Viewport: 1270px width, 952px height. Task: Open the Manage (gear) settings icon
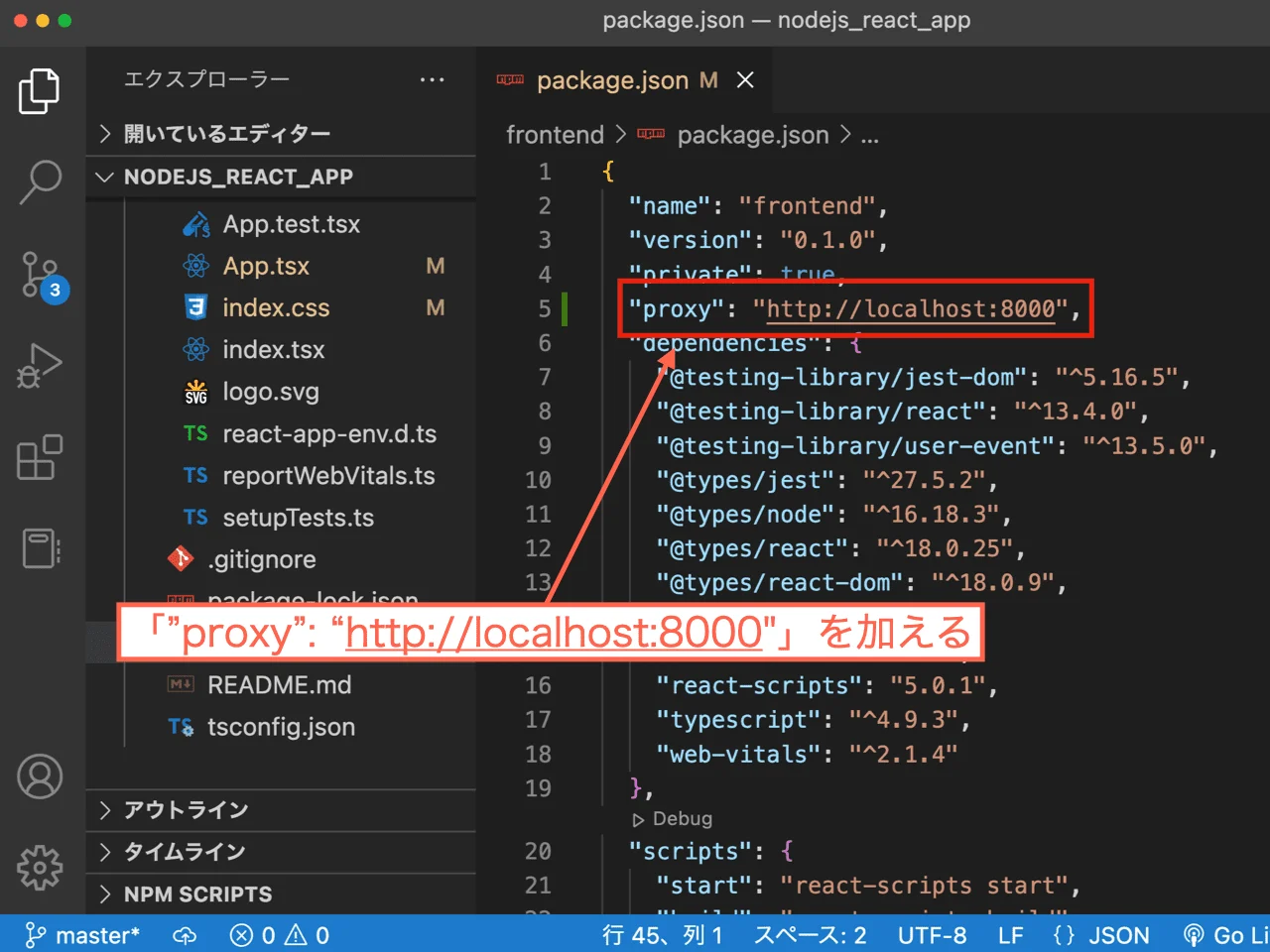pyautogui.click(x=40, y=867)
